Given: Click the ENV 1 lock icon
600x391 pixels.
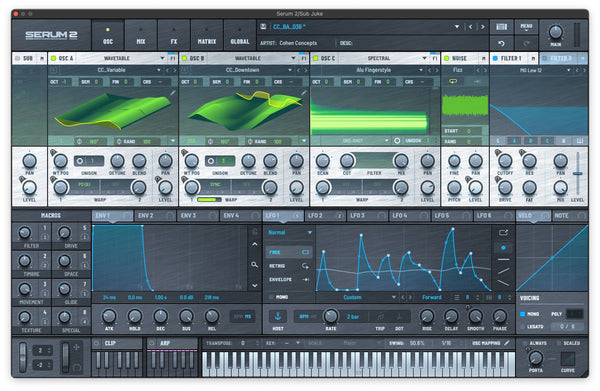Looking at the screenshot, I should pyautogui.click(x=254, y=232).
